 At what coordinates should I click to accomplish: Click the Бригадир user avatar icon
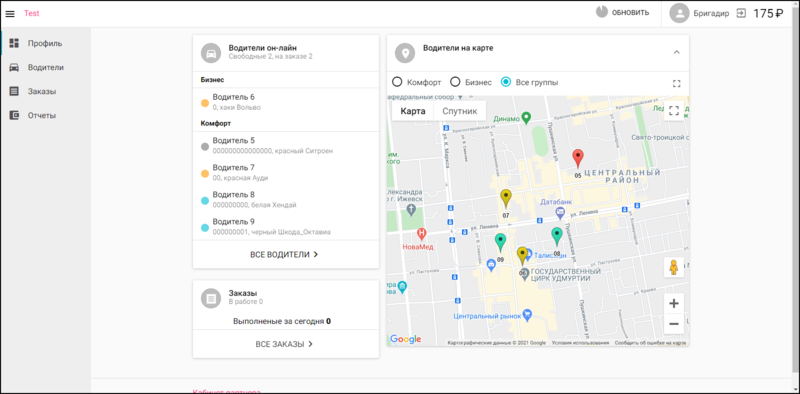pos(679,13)
